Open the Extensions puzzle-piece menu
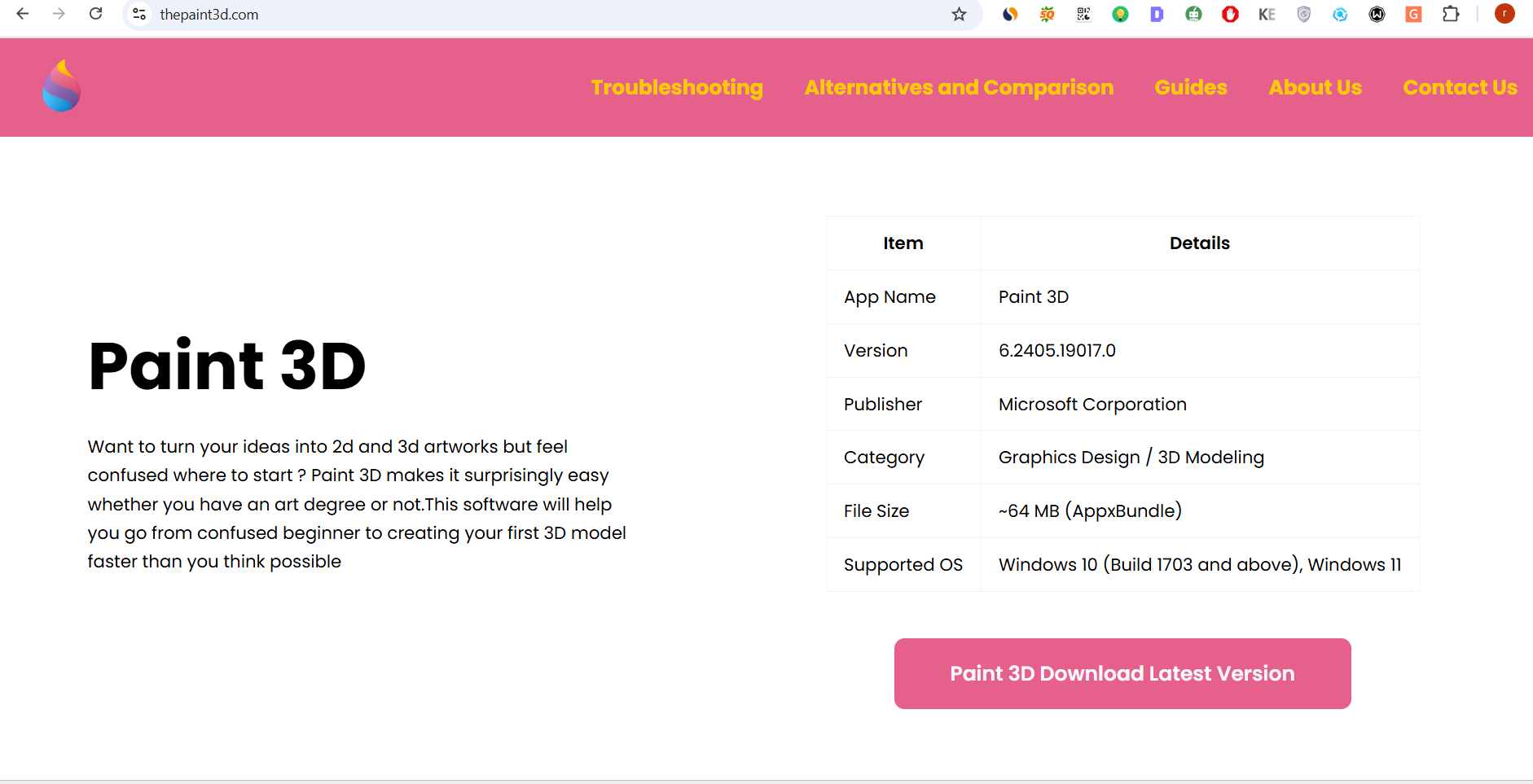This screenshot has width=1533, height=784. (1451, 14)
